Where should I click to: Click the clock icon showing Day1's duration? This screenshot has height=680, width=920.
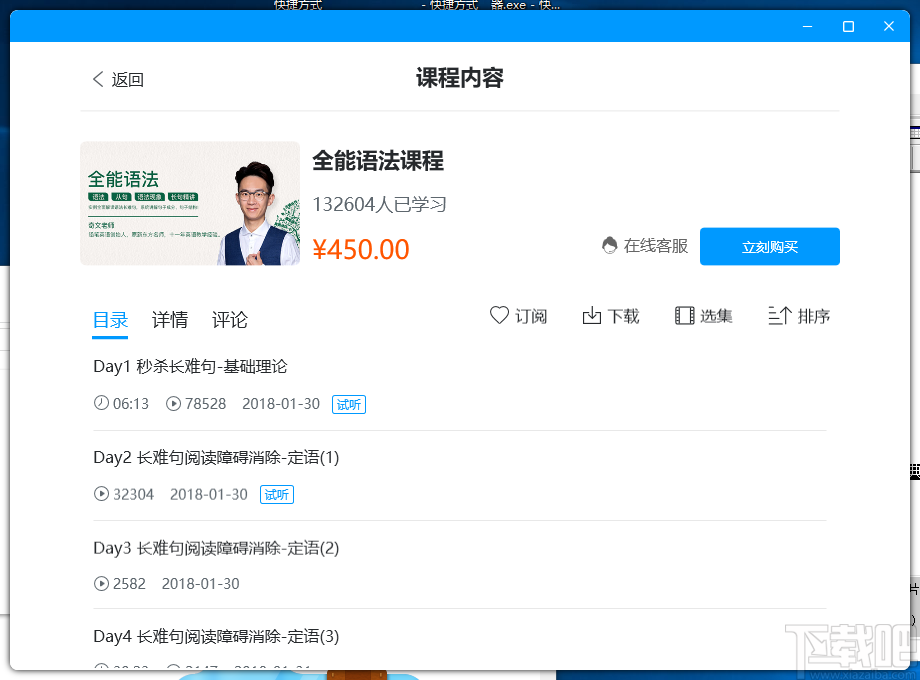pyautogui.click(x=100, y=404)
